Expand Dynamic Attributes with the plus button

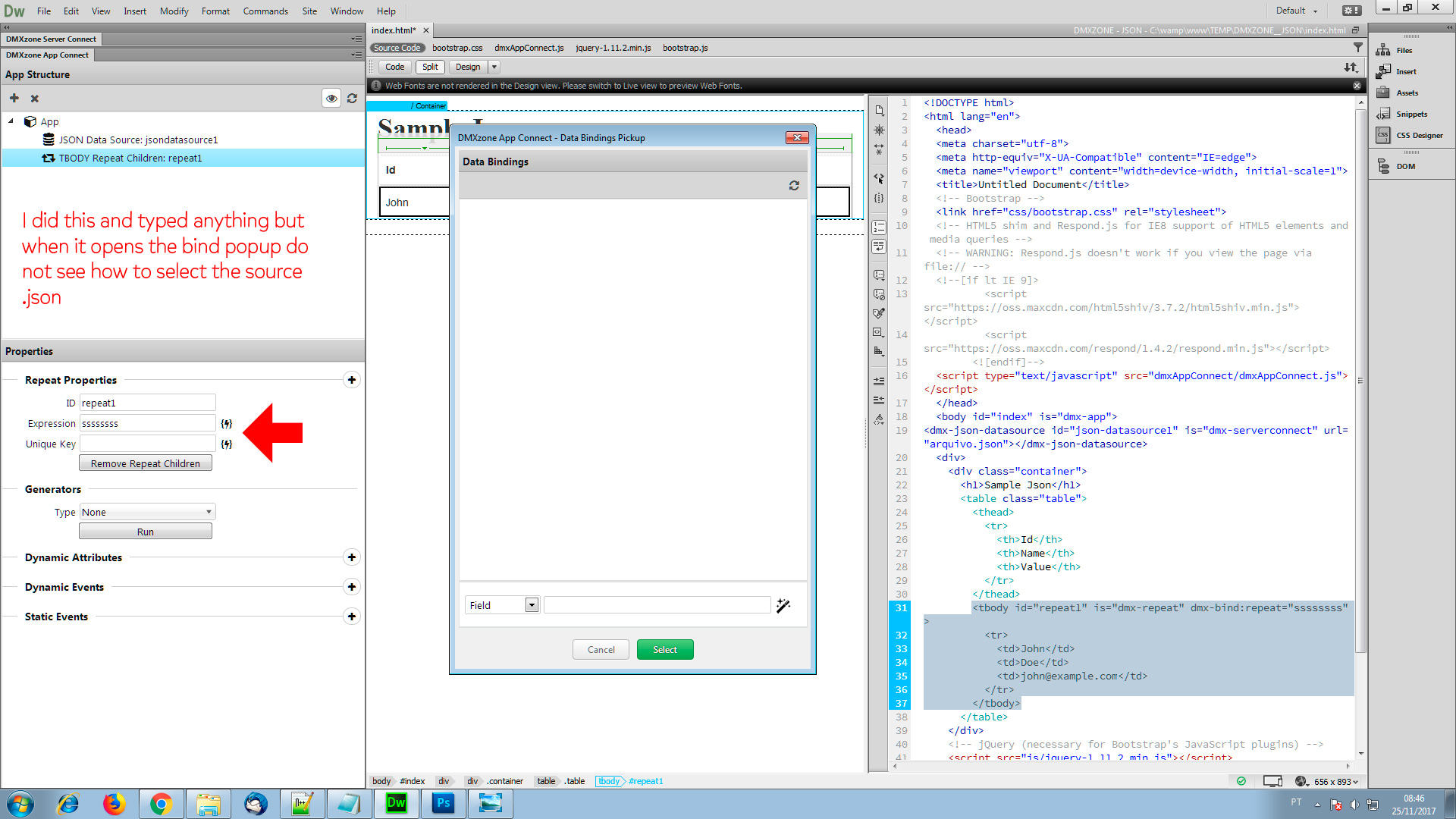click(x=352, y=557)
